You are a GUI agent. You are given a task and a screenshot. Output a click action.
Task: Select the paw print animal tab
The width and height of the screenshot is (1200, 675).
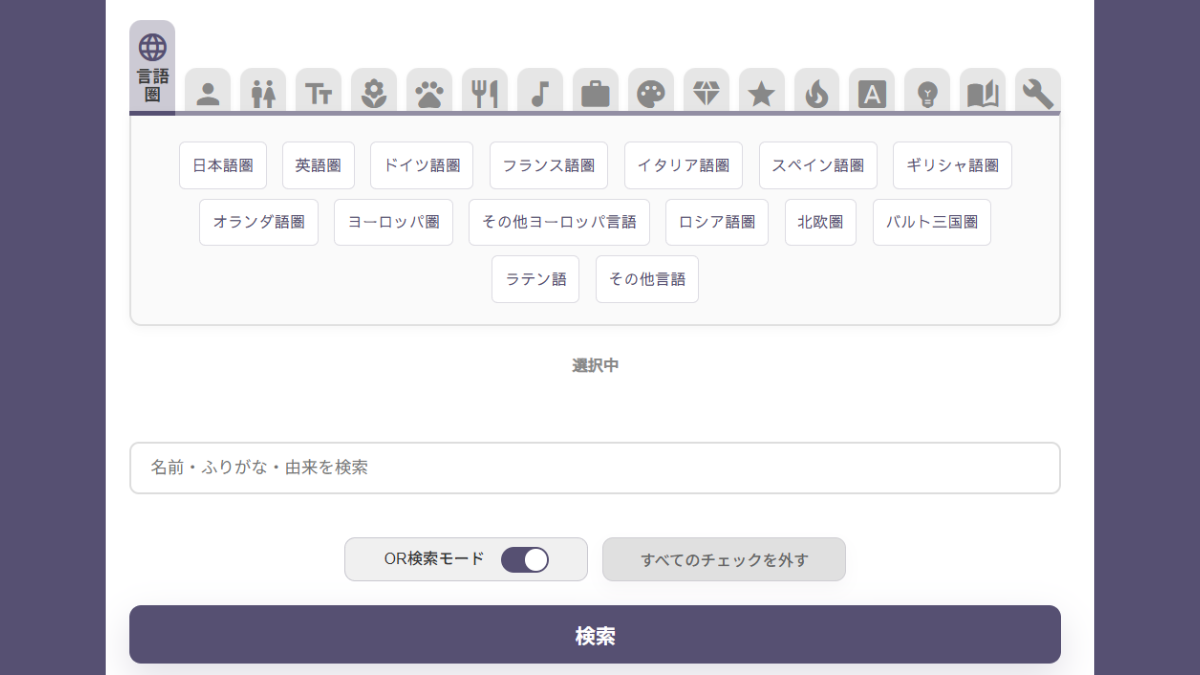[429, 93]
